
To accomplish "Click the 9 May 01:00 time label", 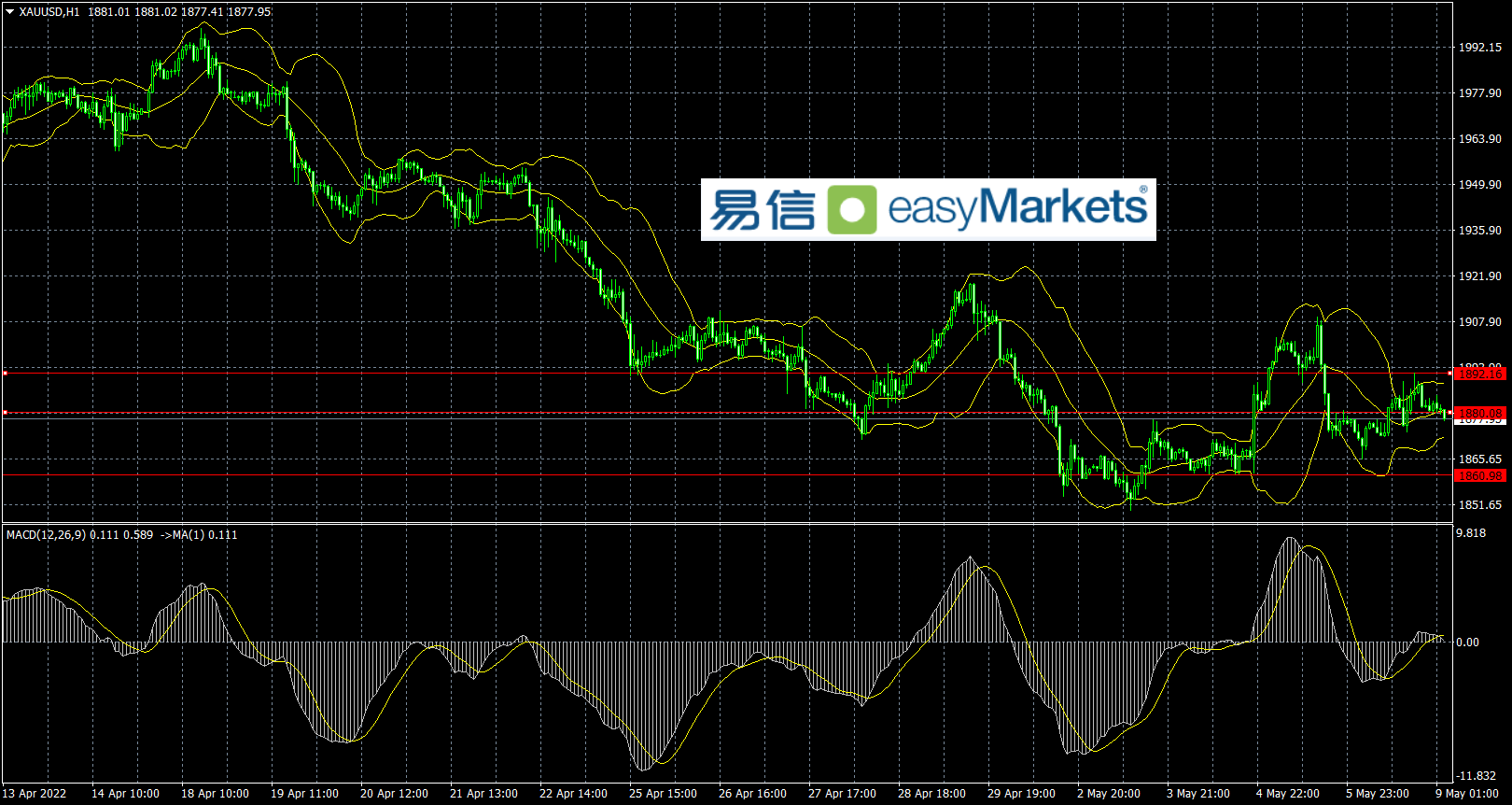I will coord(1467,794).
